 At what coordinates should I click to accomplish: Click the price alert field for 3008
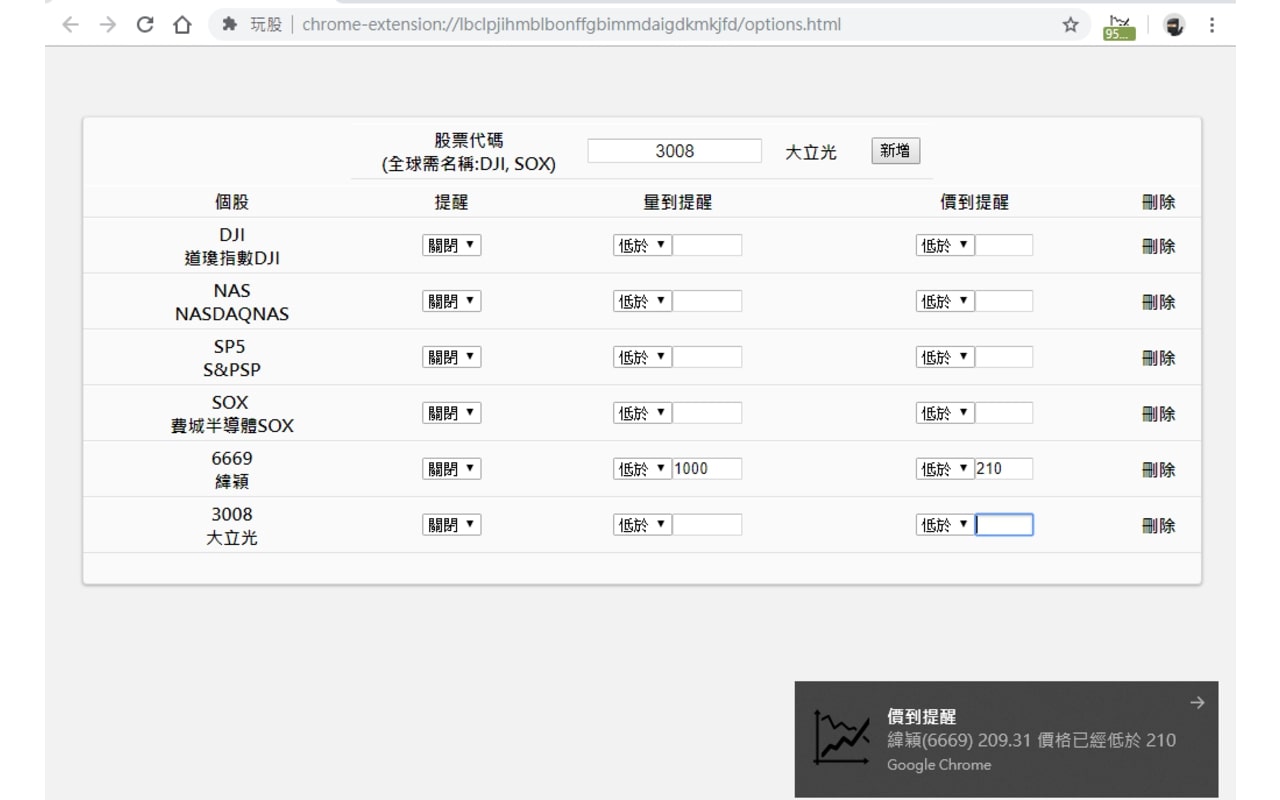click(1004, 526)
